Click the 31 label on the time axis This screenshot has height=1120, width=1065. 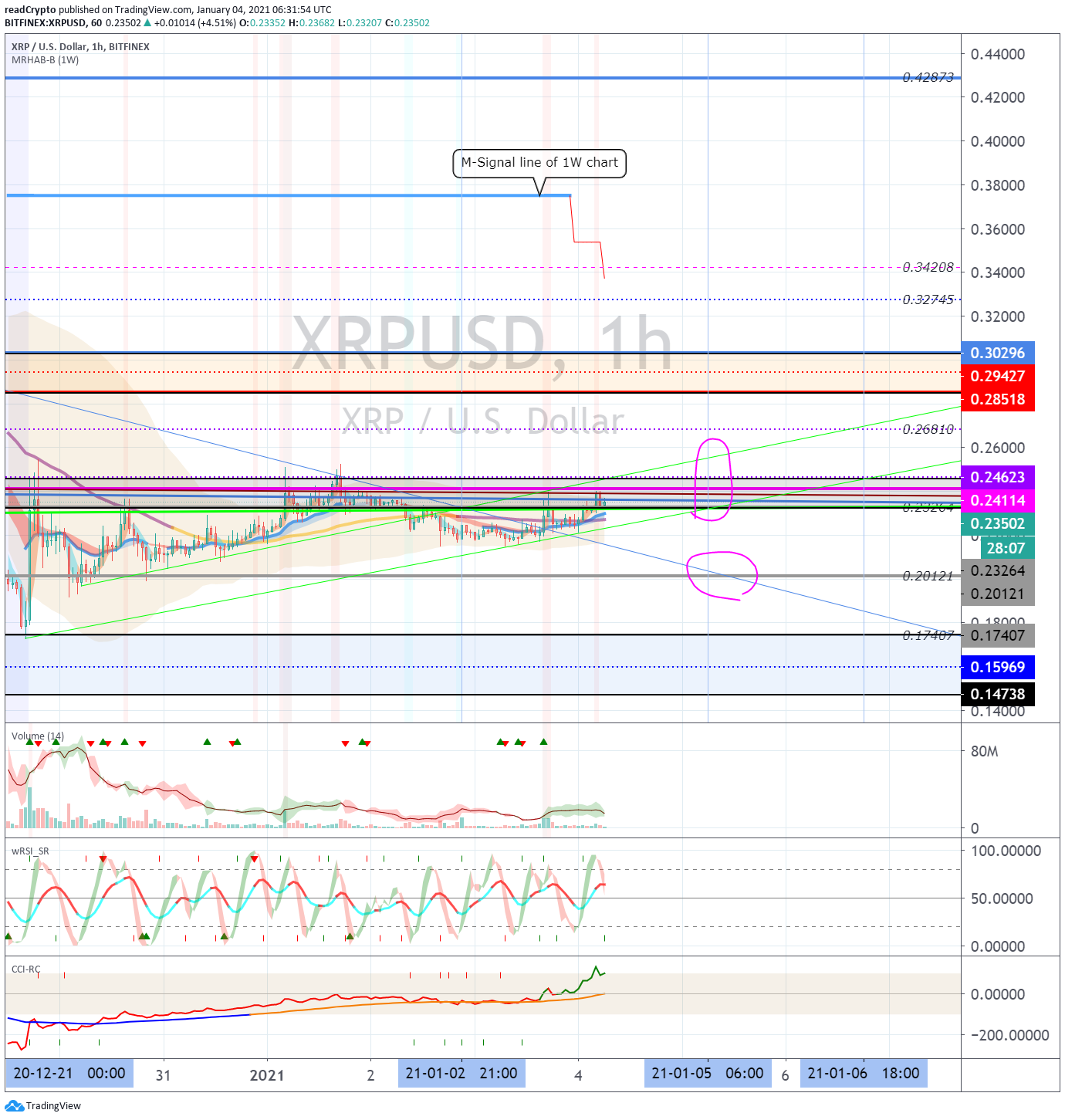click(163, 1075)
